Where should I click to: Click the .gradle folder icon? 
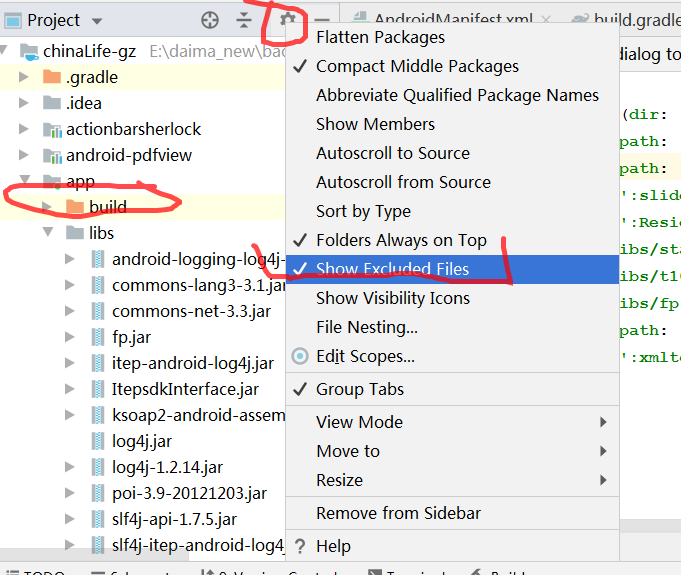tap(52, 77)
